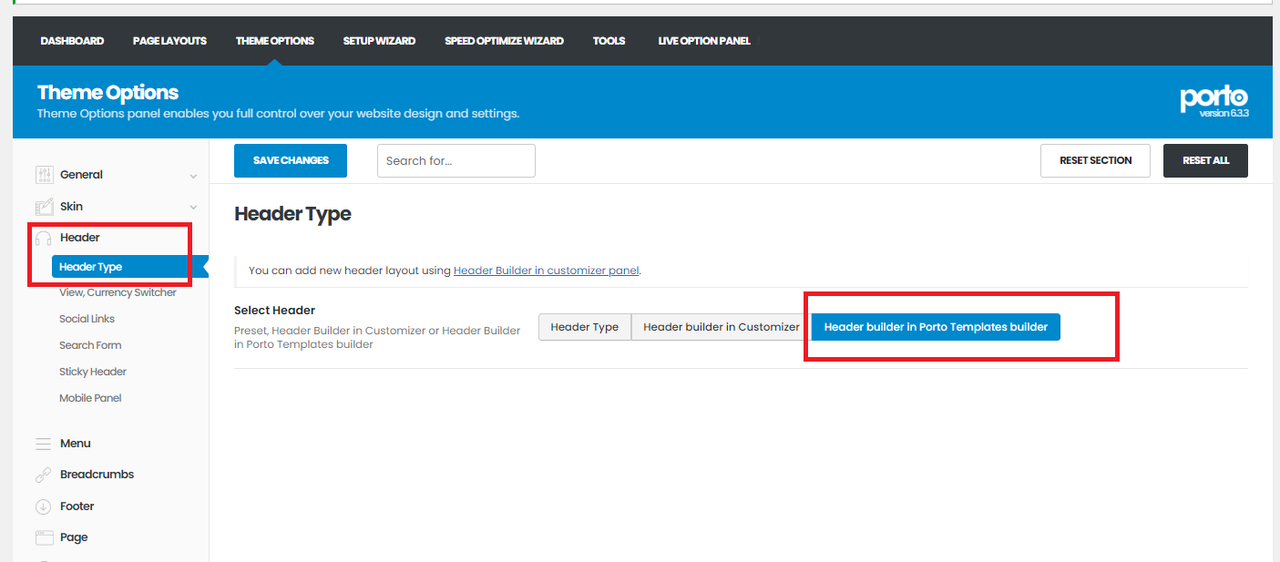Click the Skin paint icon in sidebar
Screen dimensions: 1280x562
pos(44,207)
